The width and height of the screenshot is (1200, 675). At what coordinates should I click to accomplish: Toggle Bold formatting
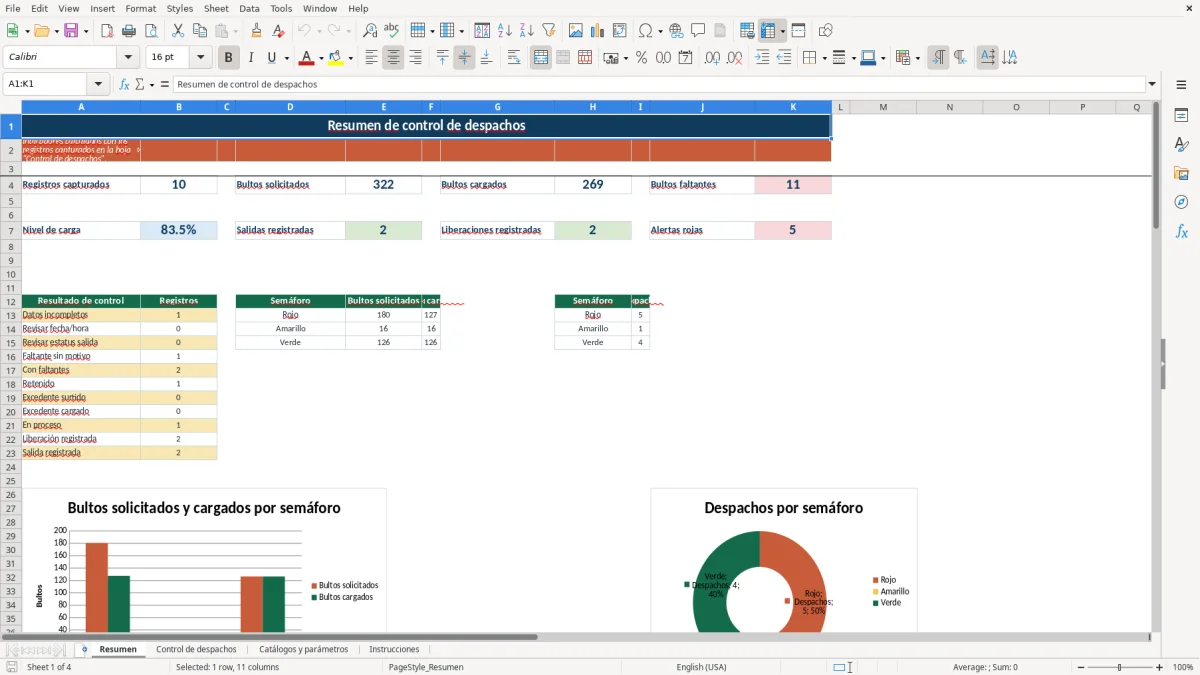coord(228,58)
